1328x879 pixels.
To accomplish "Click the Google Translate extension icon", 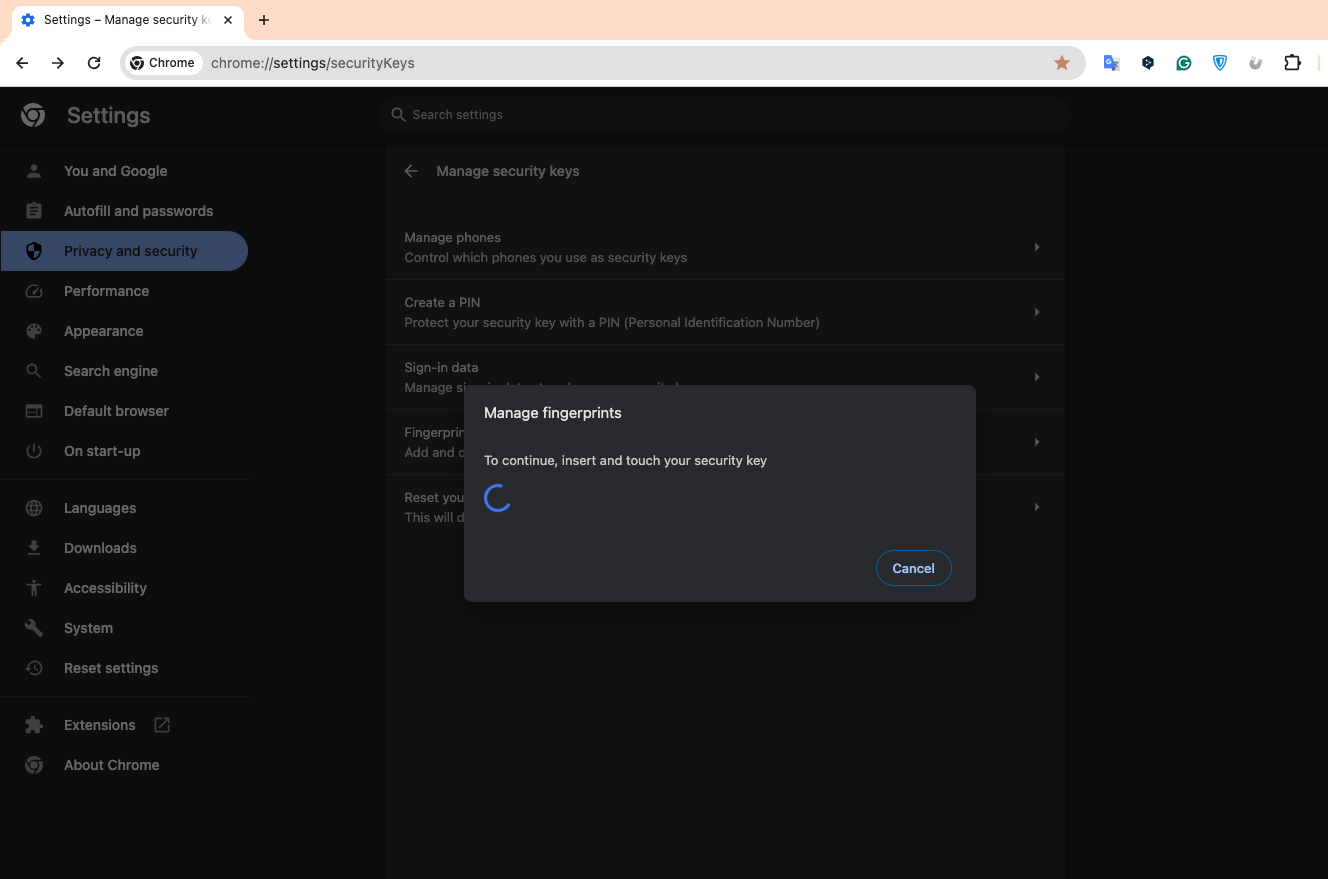I will [1111, 63].
